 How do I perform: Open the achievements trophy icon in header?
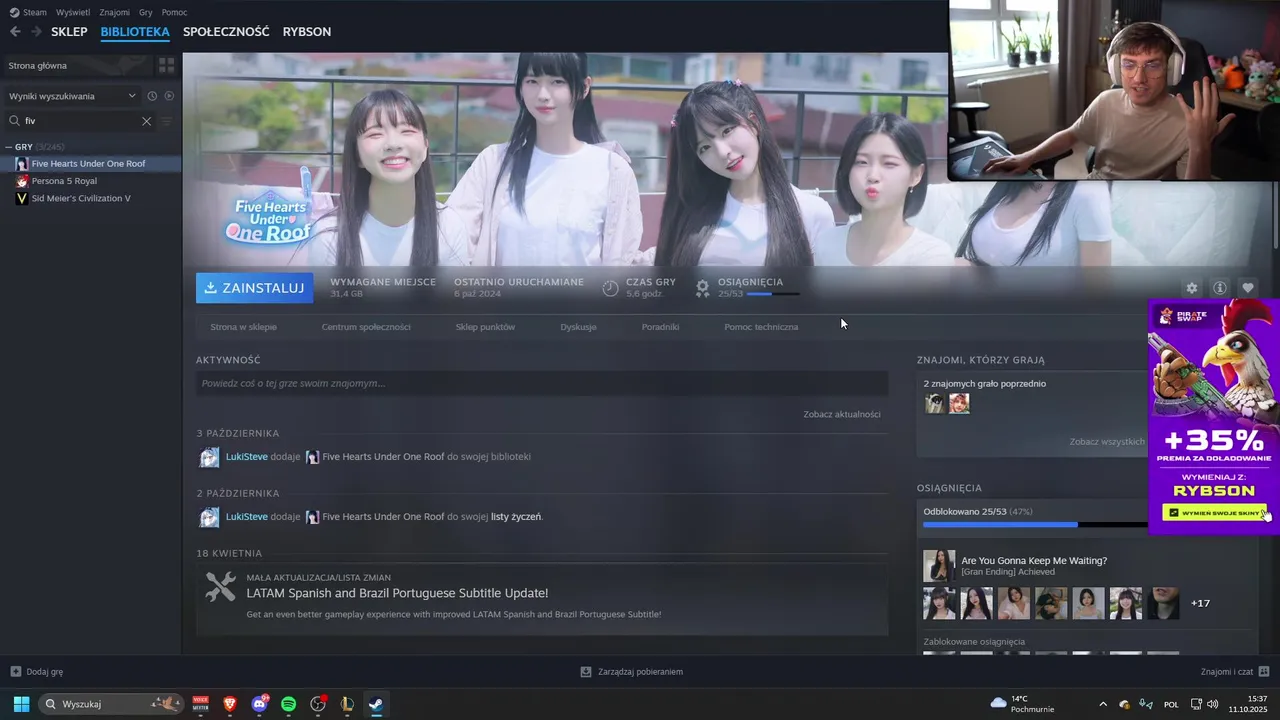click(x=703, y=288)
